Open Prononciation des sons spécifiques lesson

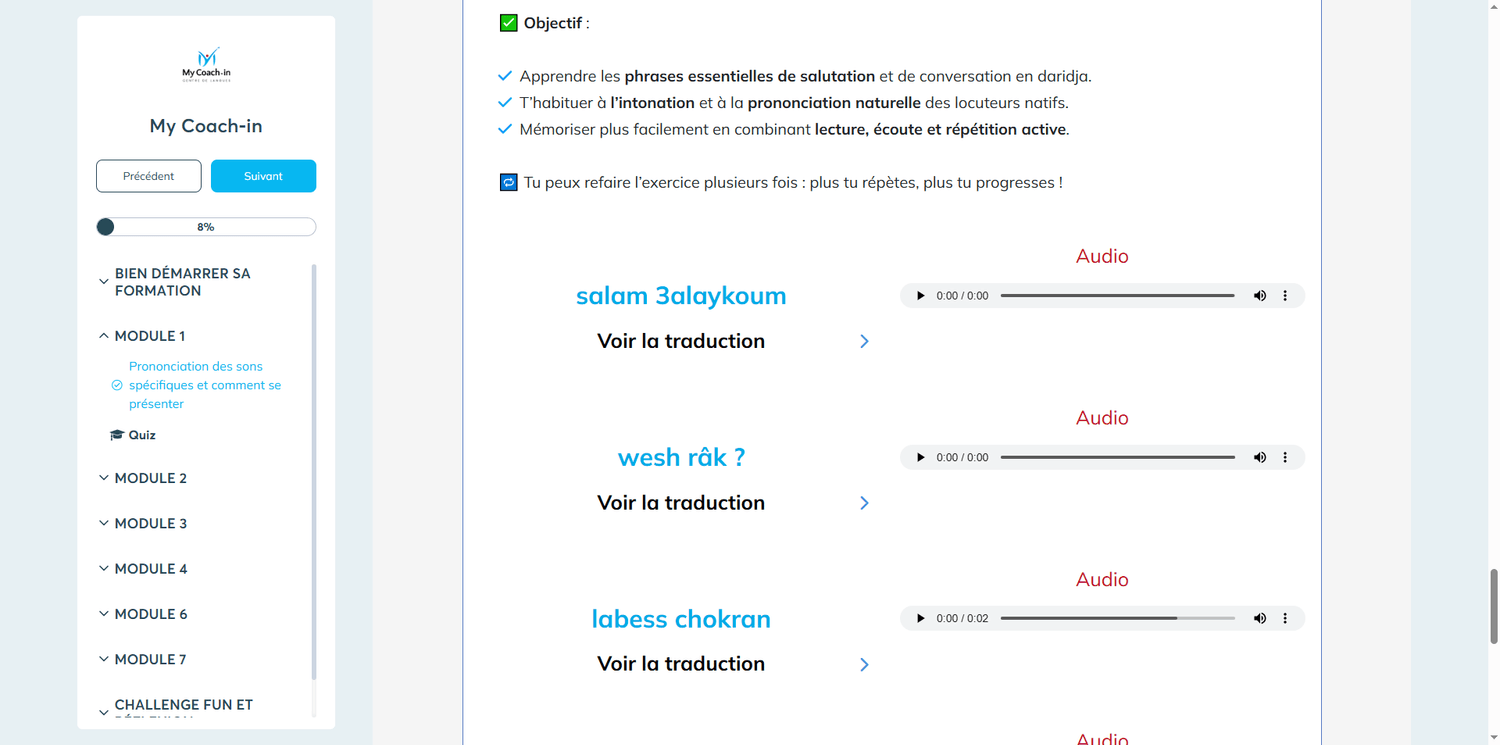click(x=204, y=385)
